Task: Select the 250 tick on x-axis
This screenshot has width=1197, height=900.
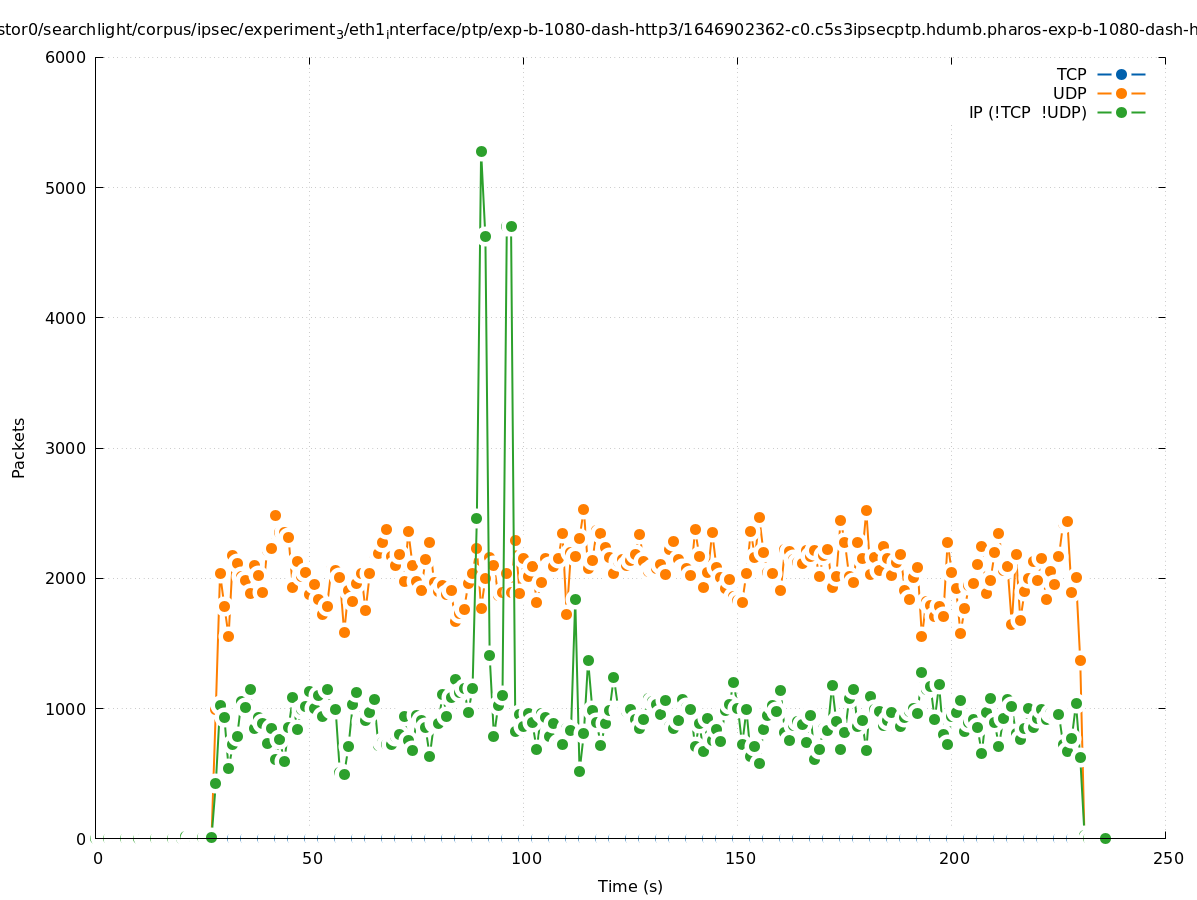Action: pos(1167,858)
